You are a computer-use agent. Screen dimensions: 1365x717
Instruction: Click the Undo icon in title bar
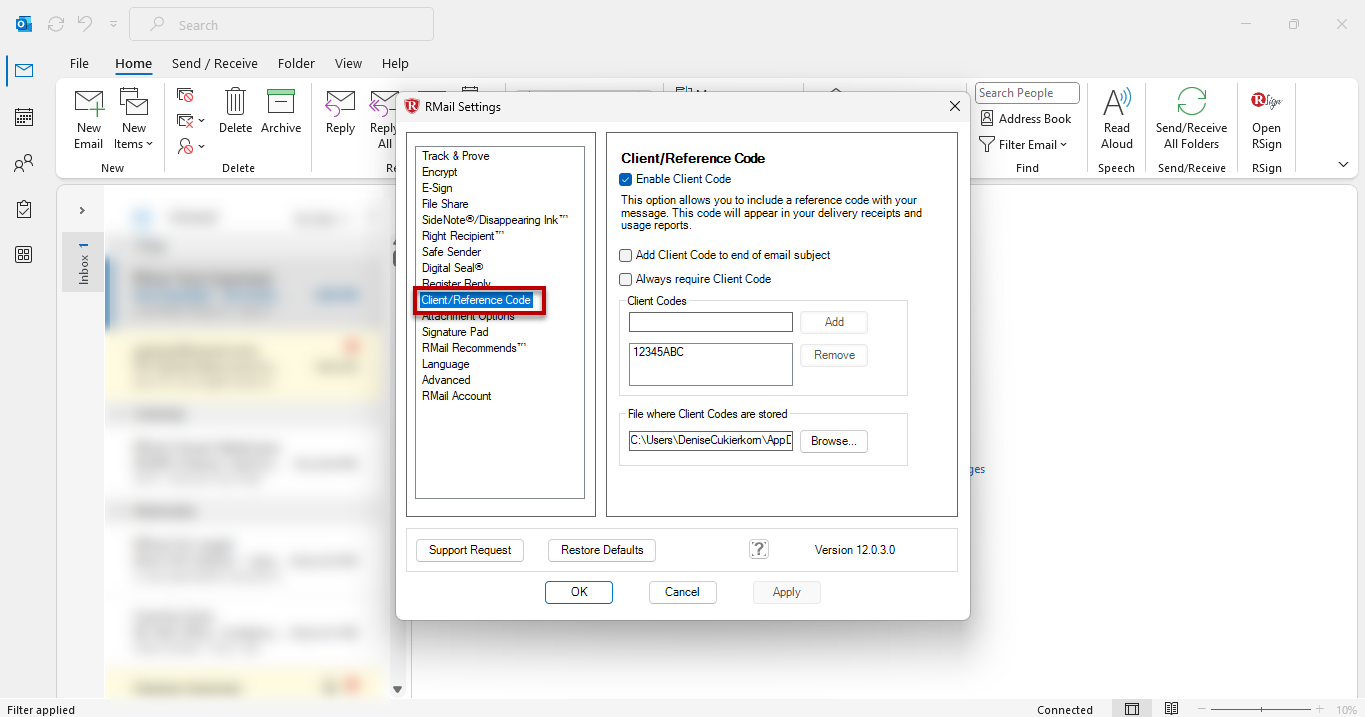[85, 24]
